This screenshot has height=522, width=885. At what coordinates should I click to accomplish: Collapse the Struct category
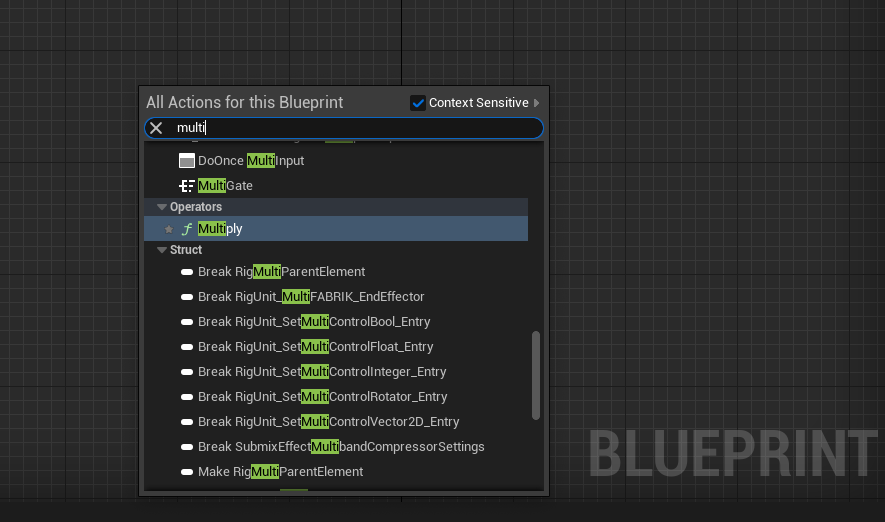[x=162, y=250]
